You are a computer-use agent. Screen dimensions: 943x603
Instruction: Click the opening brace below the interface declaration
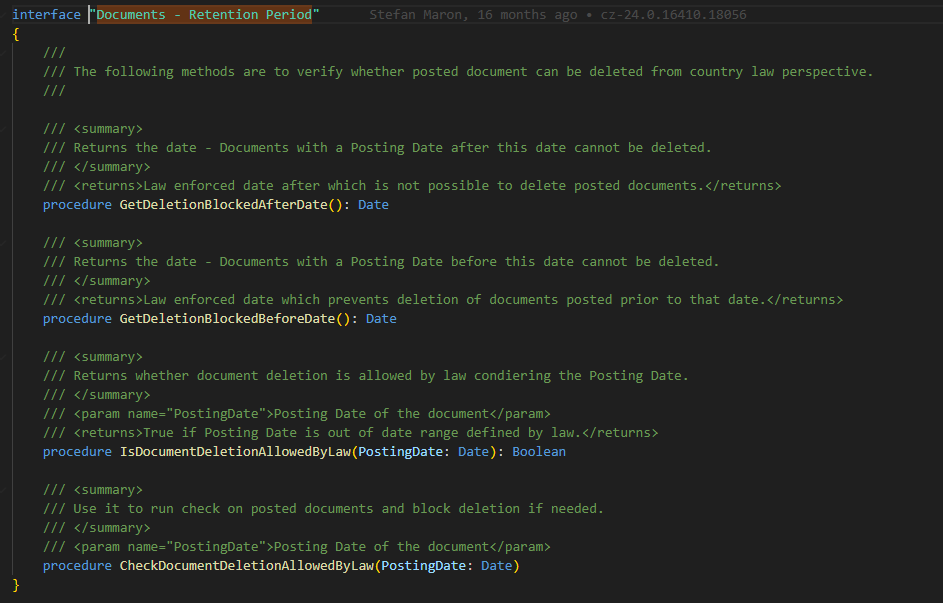click(15, 33)
